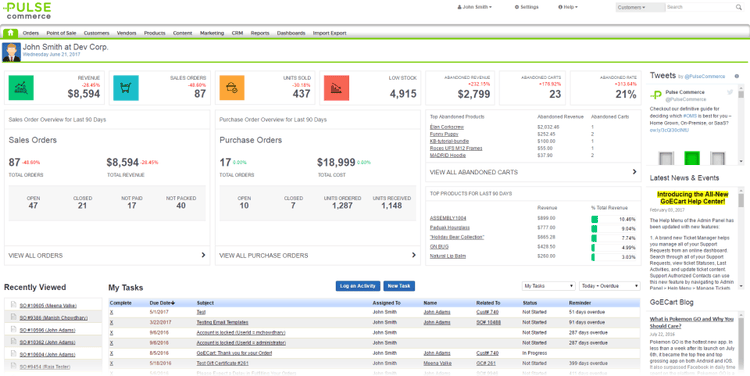The height and width of the screenshot is (376, 750).
Task: Open the Orders menu
Action: (31, 33)
